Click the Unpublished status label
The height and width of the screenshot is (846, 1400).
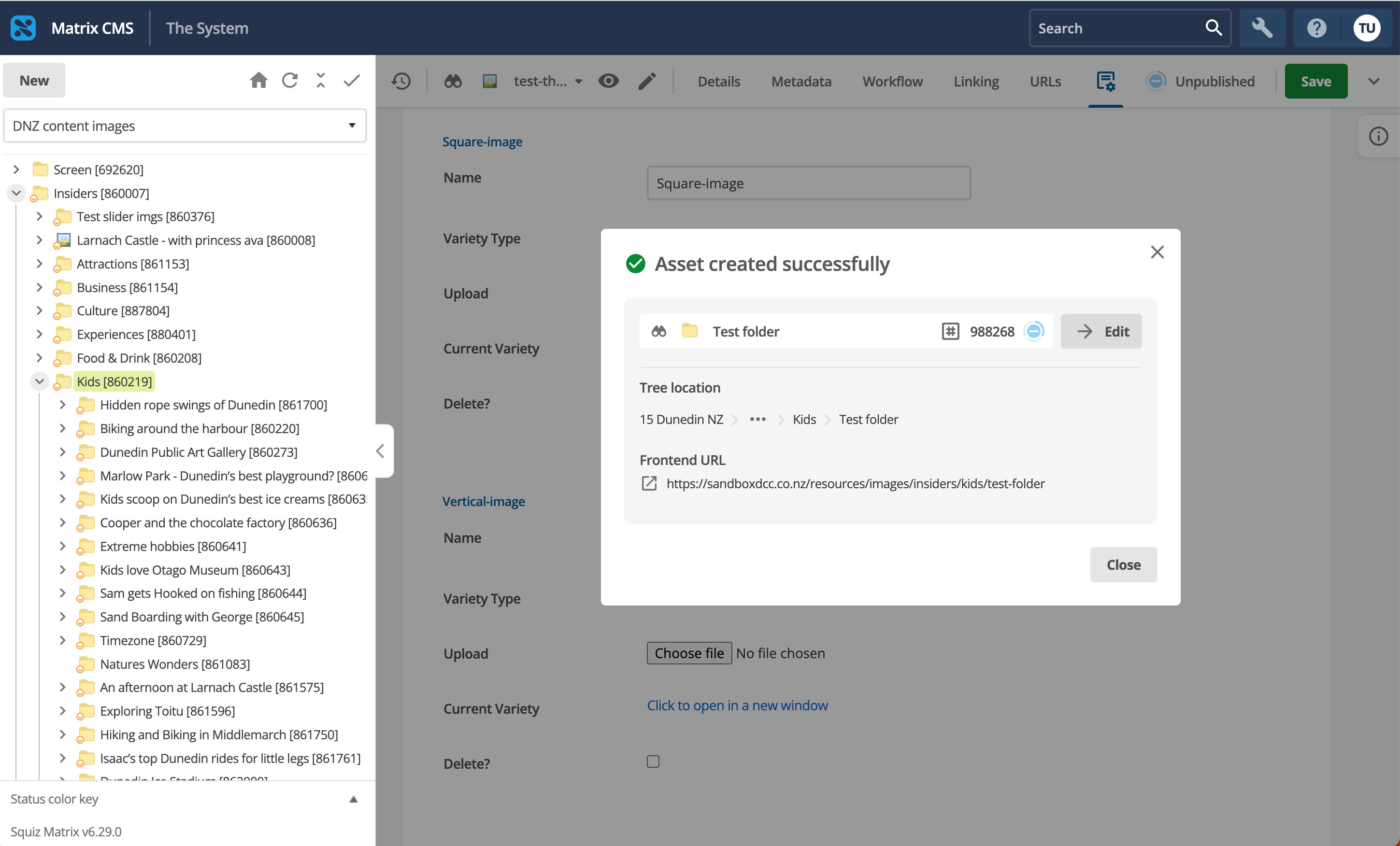click(x=1214, y=81)
